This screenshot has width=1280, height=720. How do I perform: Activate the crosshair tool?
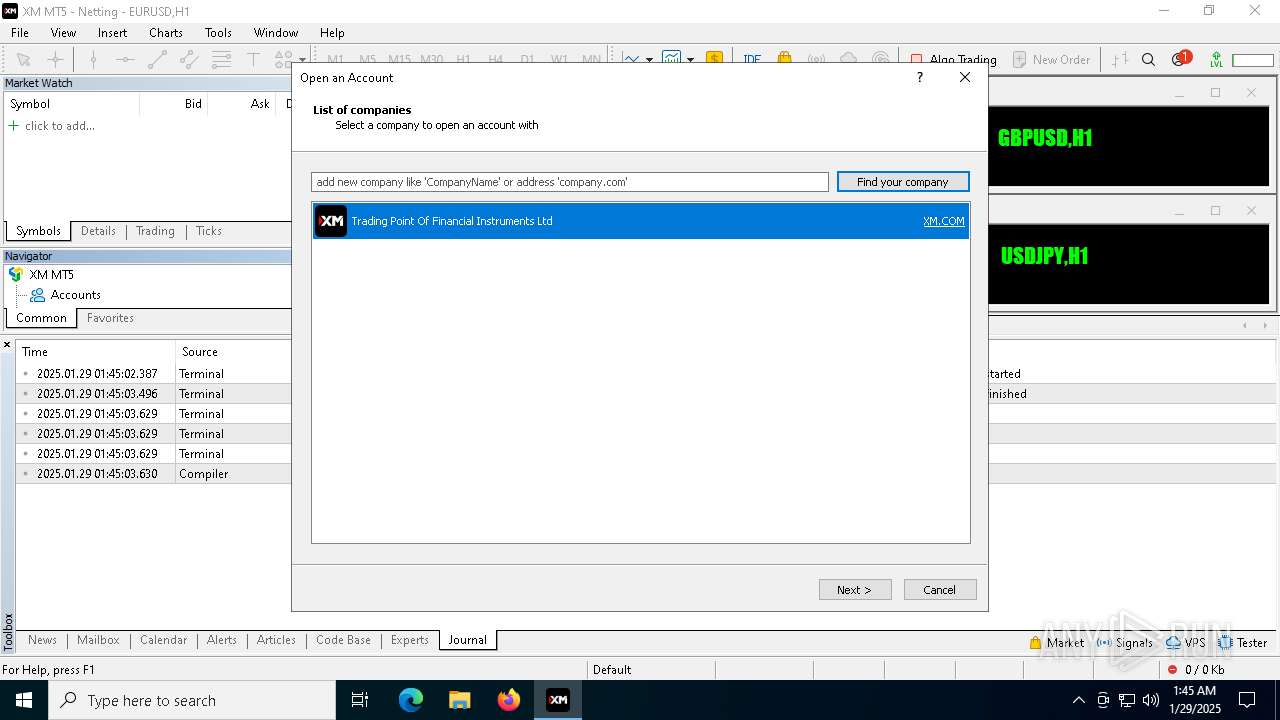tap(56, 59)
